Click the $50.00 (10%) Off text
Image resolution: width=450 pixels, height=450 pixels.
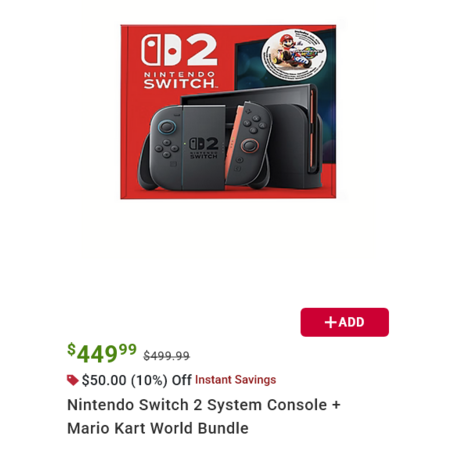[137, 380]
